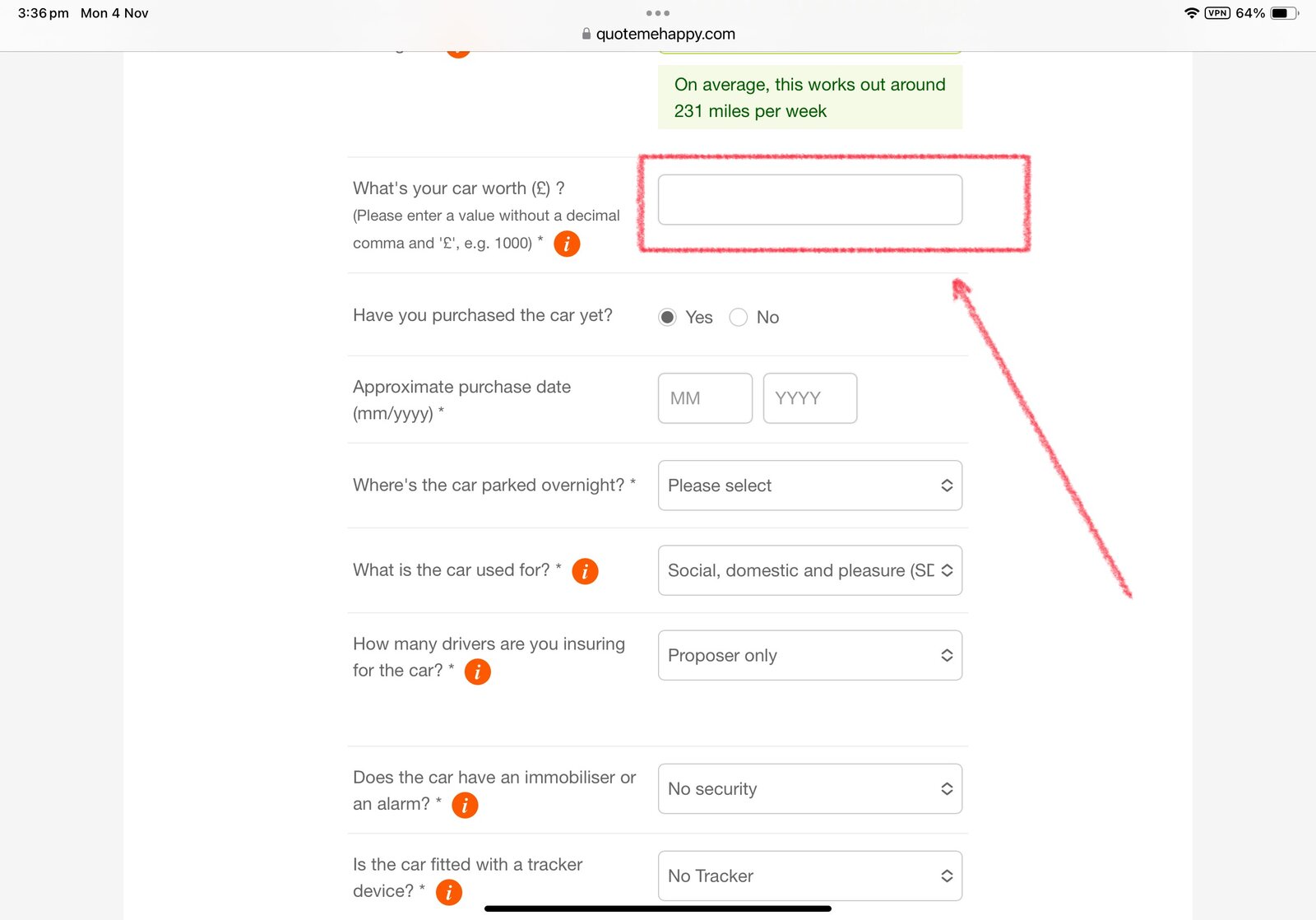This screenshot has height=920, width=1316.
Task: Show info about number of drivers insured
Action: (x=477, y=671)
